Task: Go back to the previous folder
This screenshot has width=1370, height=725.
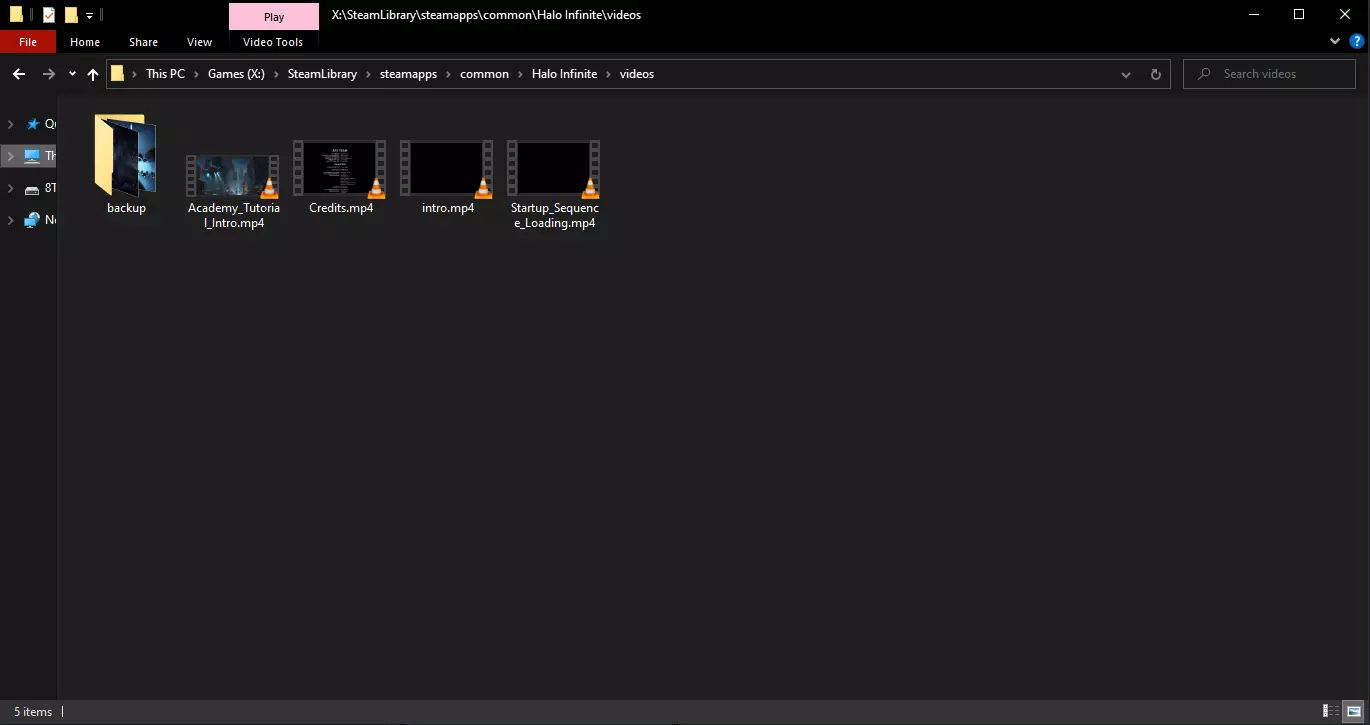Action: pos(19,74)
